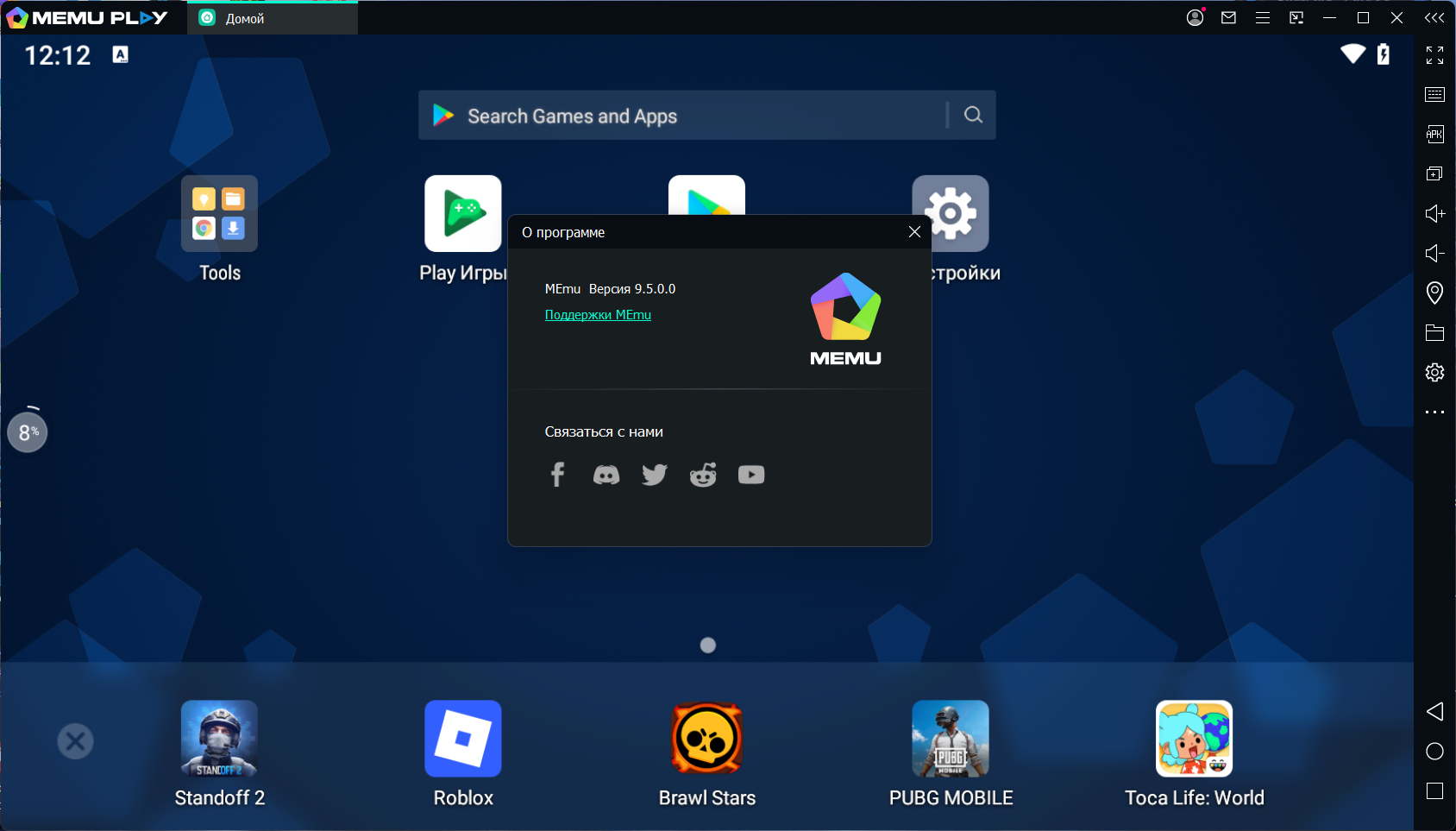The width and height of the screenshot is (1456, 831).
Task: Open keyboard mapping settings
Action: pyautogui.click(x=1434, y=95)
